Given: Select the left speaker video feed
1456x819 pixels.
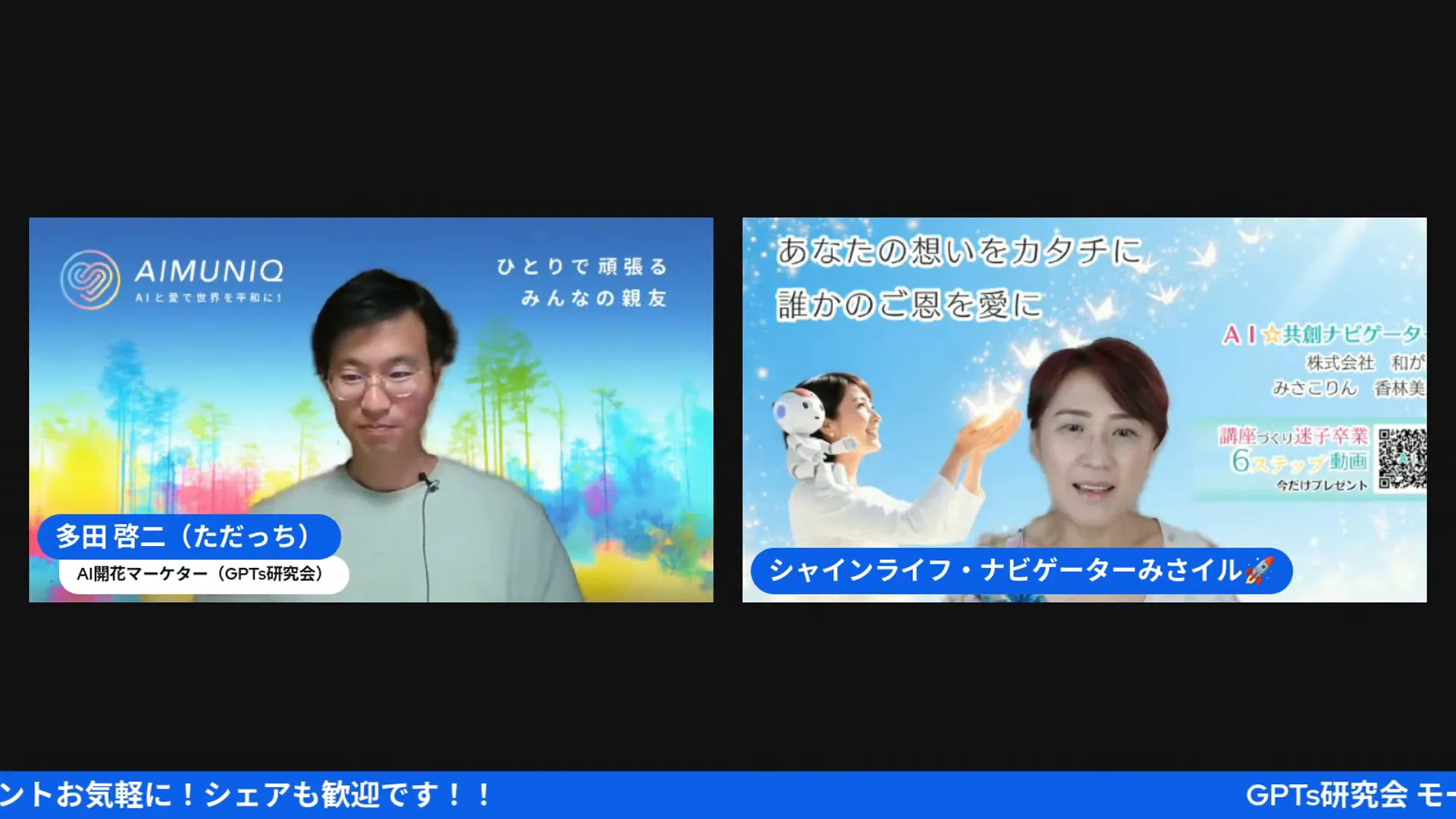Looking at the screenshot, I should pos(371,409).
